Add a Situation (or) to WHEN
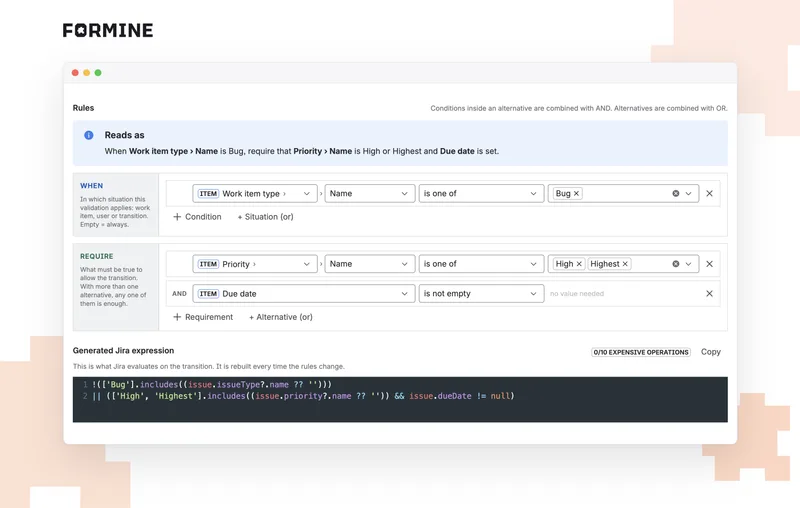 (x=265, y=217)
